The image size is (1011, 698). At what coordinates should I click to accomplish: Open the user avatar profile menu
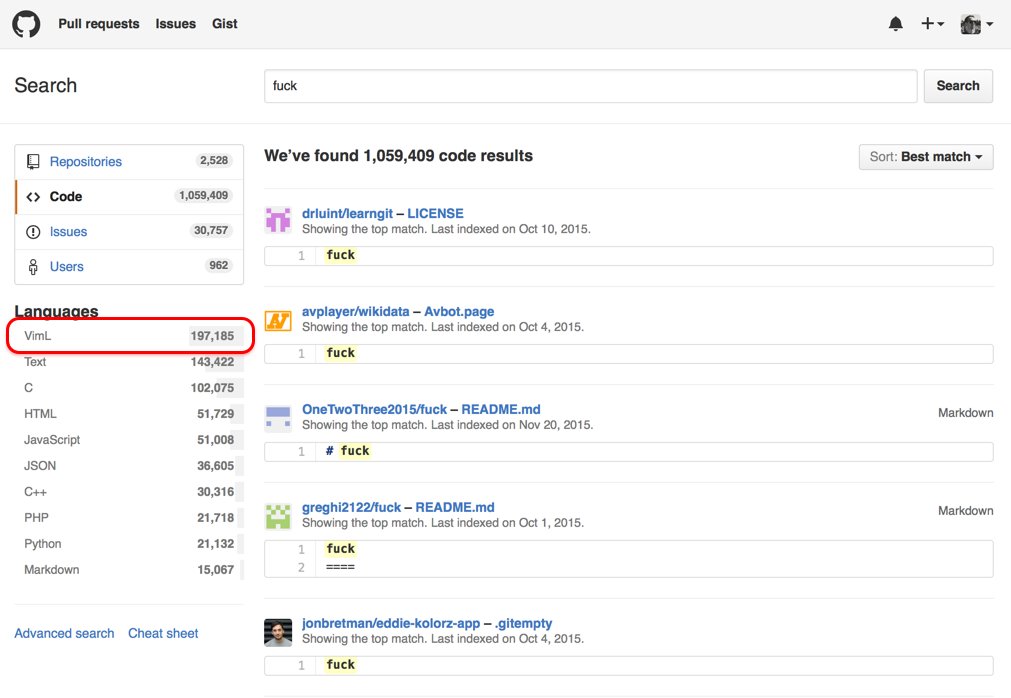coord(976,24)
